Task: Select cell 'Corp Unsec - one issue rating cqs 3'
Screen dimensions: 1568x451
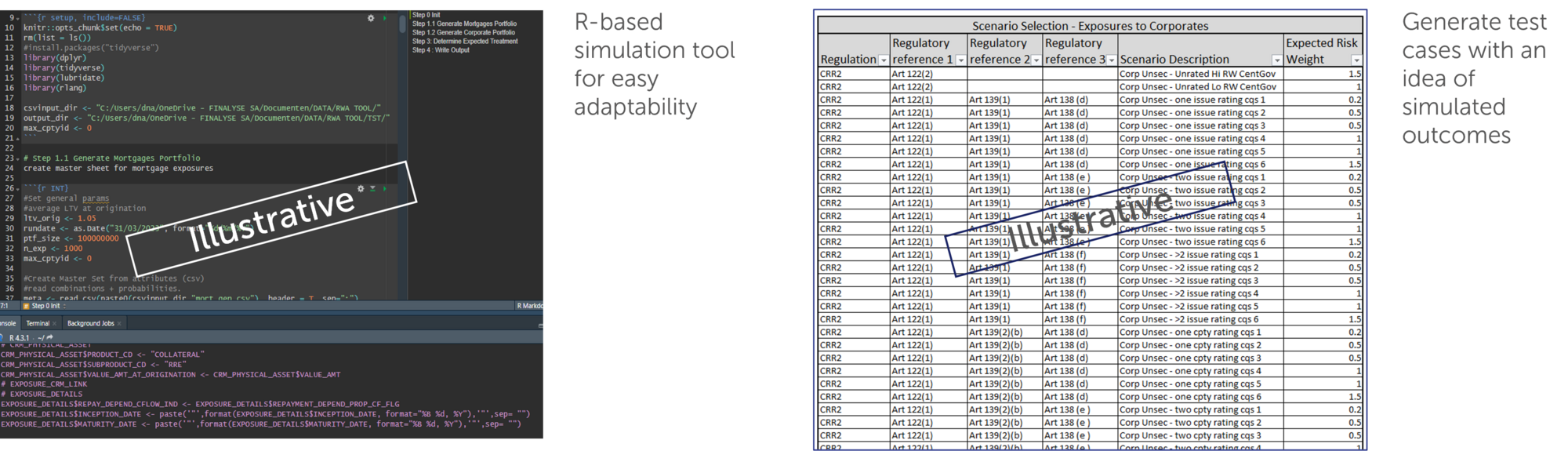Action: [x=1200, y=125]
